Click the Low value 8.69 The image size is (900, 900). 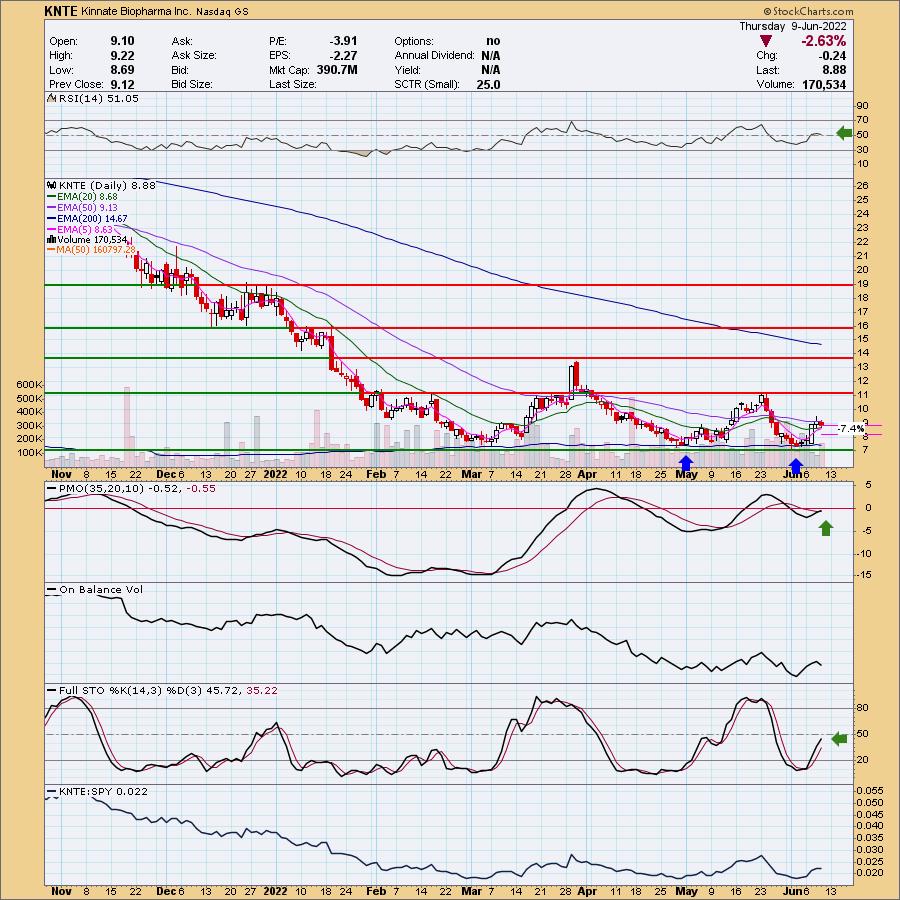click(x=122, y=69)
